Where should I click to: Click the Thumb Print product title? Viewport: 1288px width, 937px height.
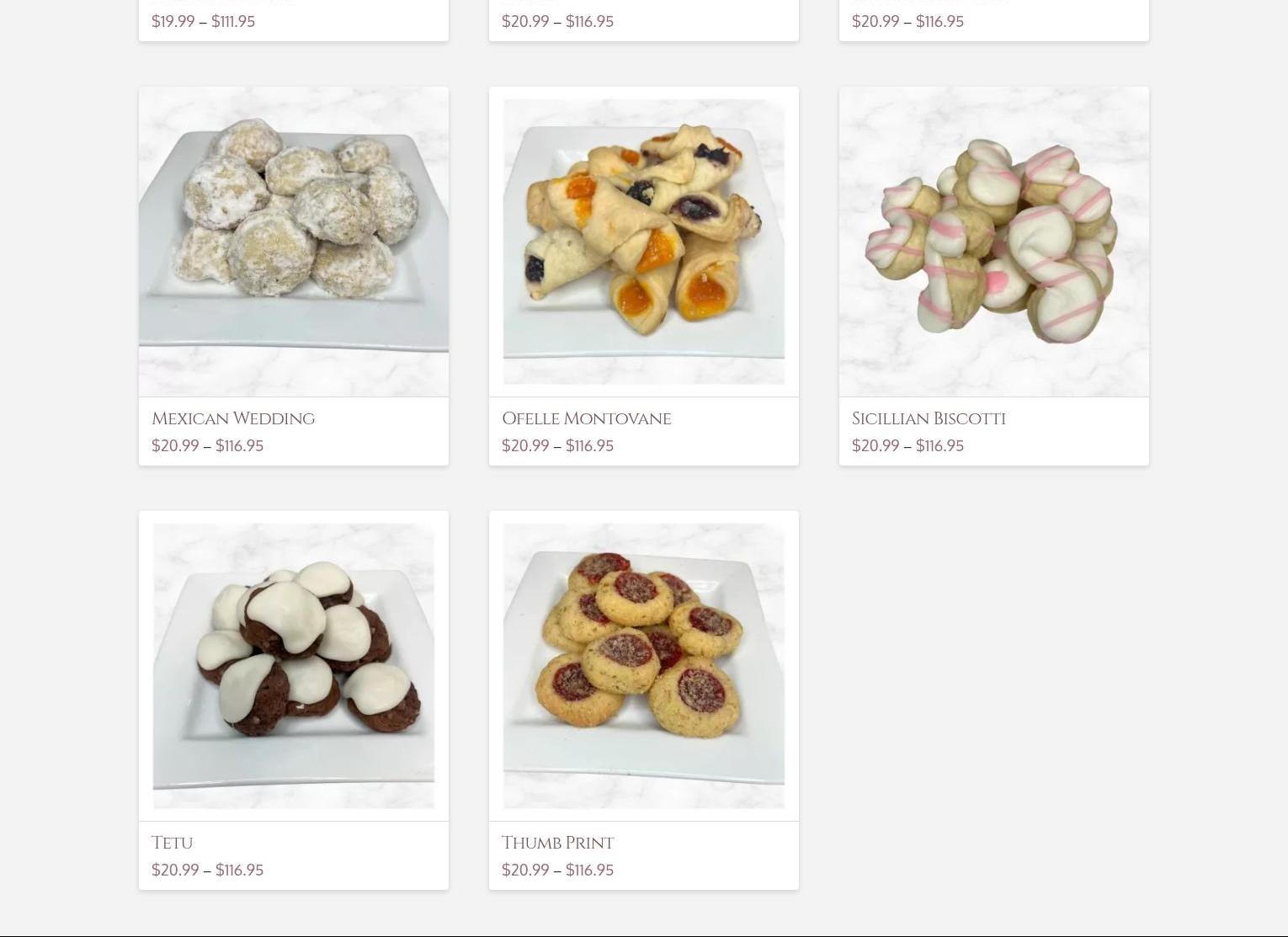point(558,843)
